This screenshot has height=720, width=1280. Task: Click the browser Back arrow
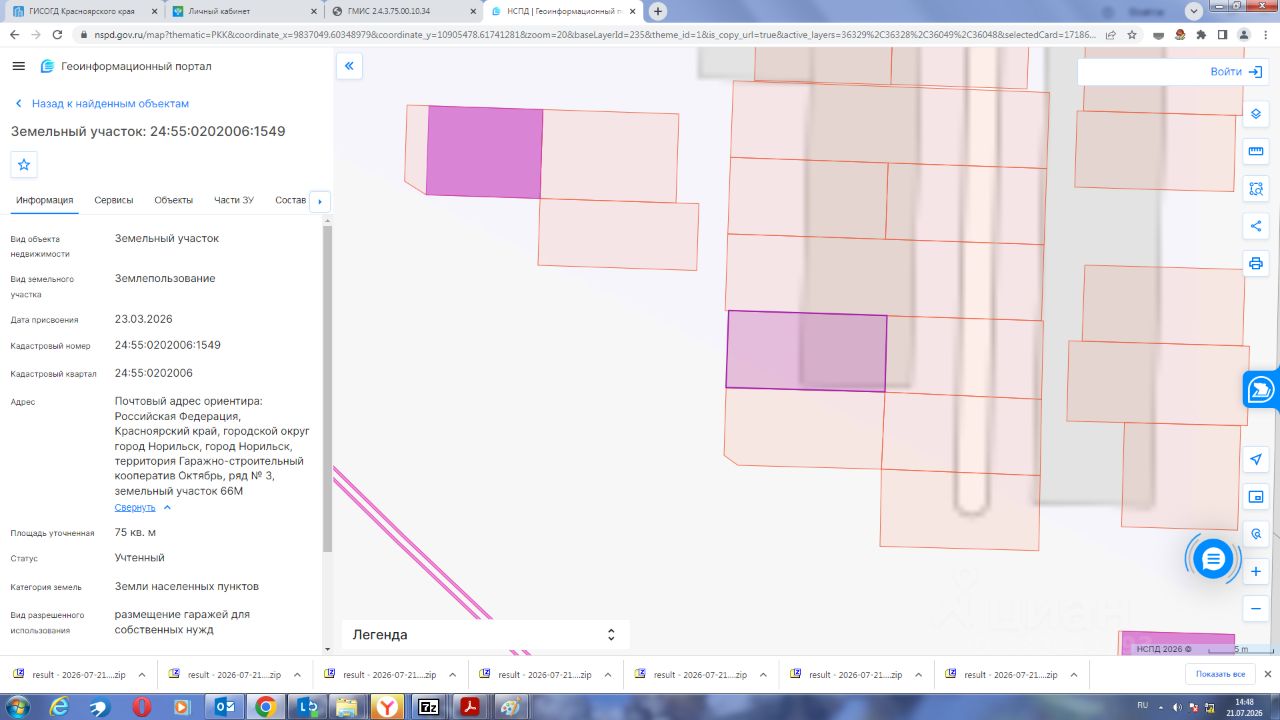coord(14,34)
